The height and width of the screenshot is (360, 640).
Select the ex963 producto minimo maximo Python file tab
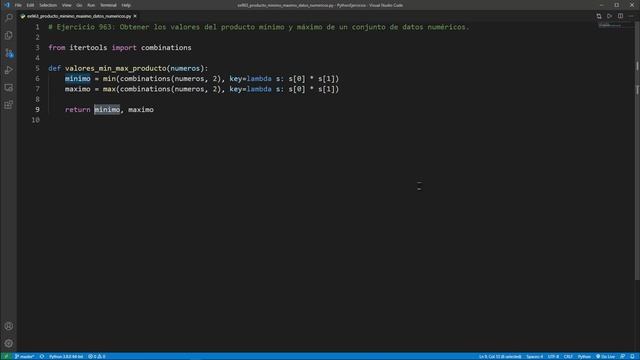coord(78,16)
